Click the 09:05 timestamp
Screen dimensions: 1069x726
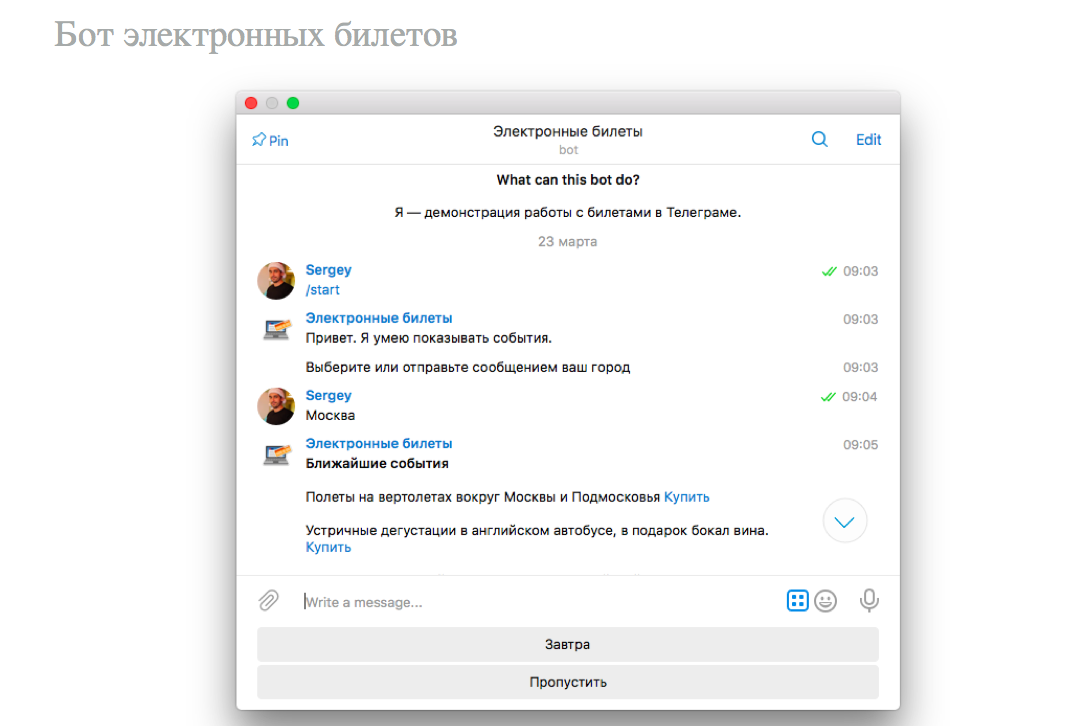(x=860, y=445)
